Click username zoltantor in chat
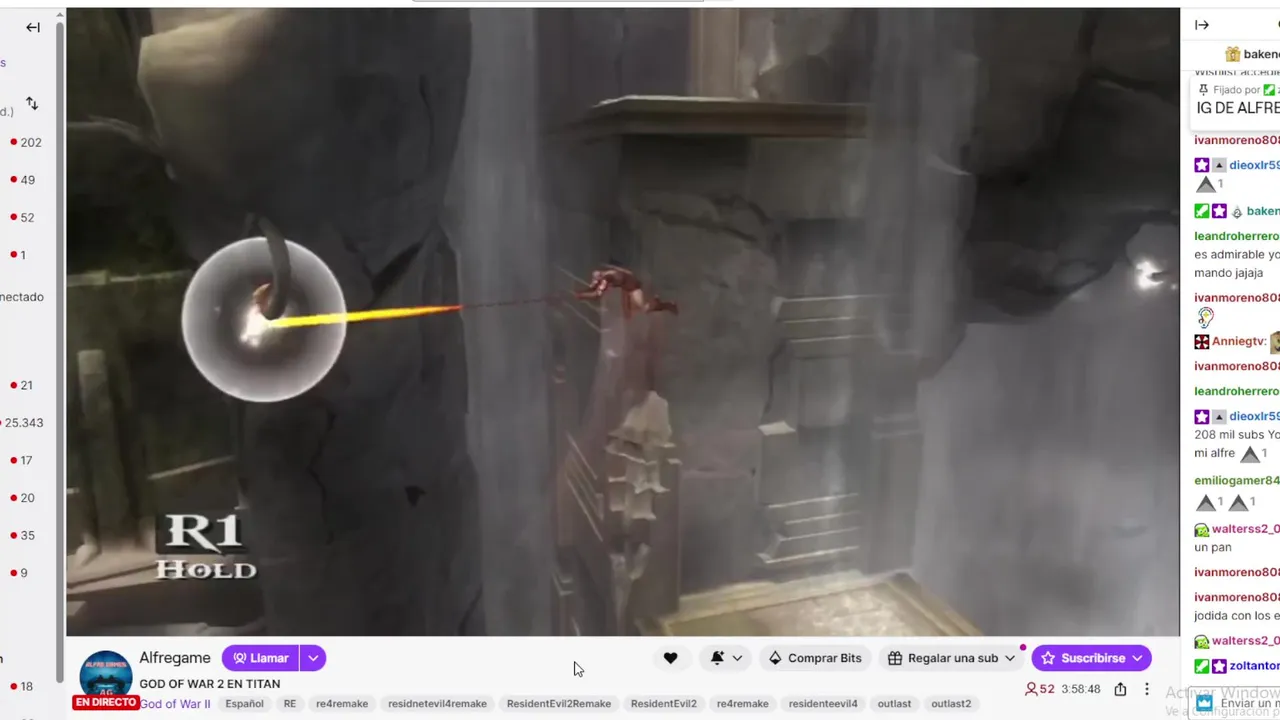 click(x=1254, y=666)
